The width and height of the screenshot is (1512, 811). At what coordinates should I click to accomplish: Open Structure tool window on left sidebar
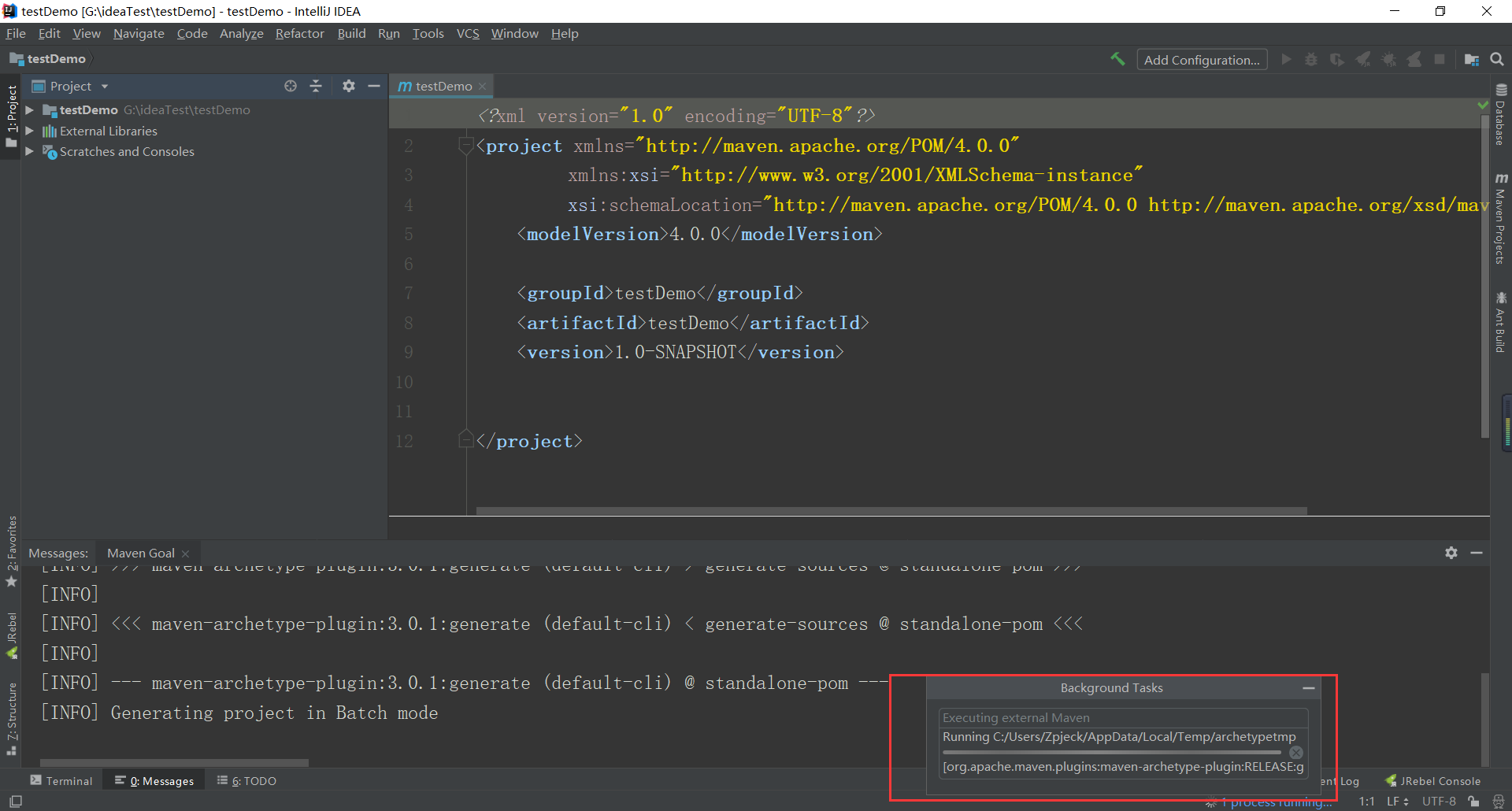coord(12,719)
